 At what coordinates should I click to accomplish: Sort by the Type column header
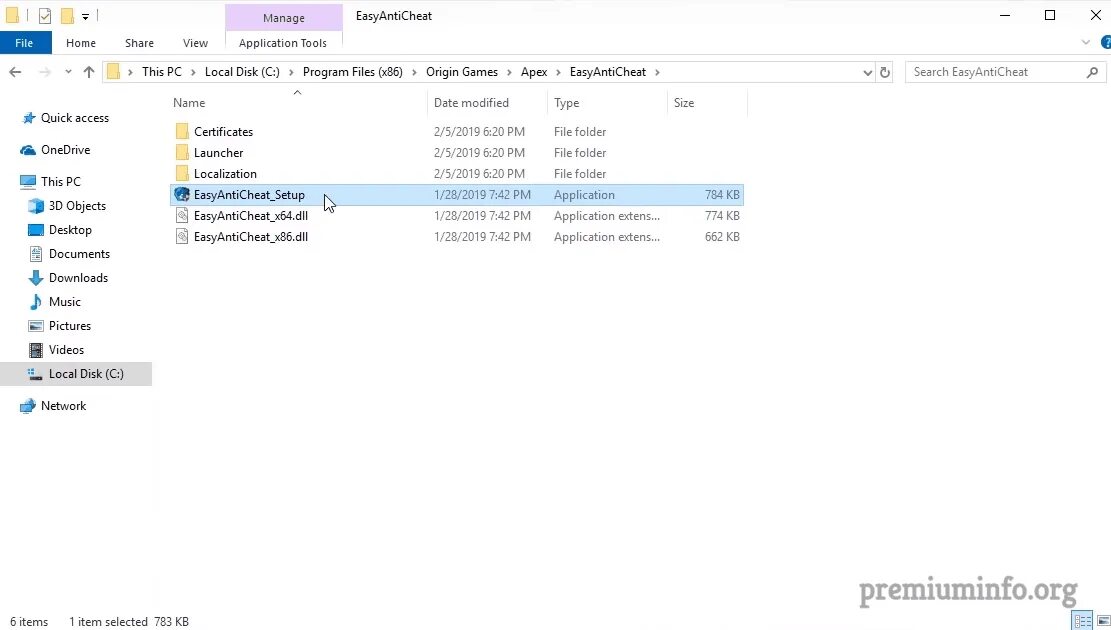click(x=567, y=103)
